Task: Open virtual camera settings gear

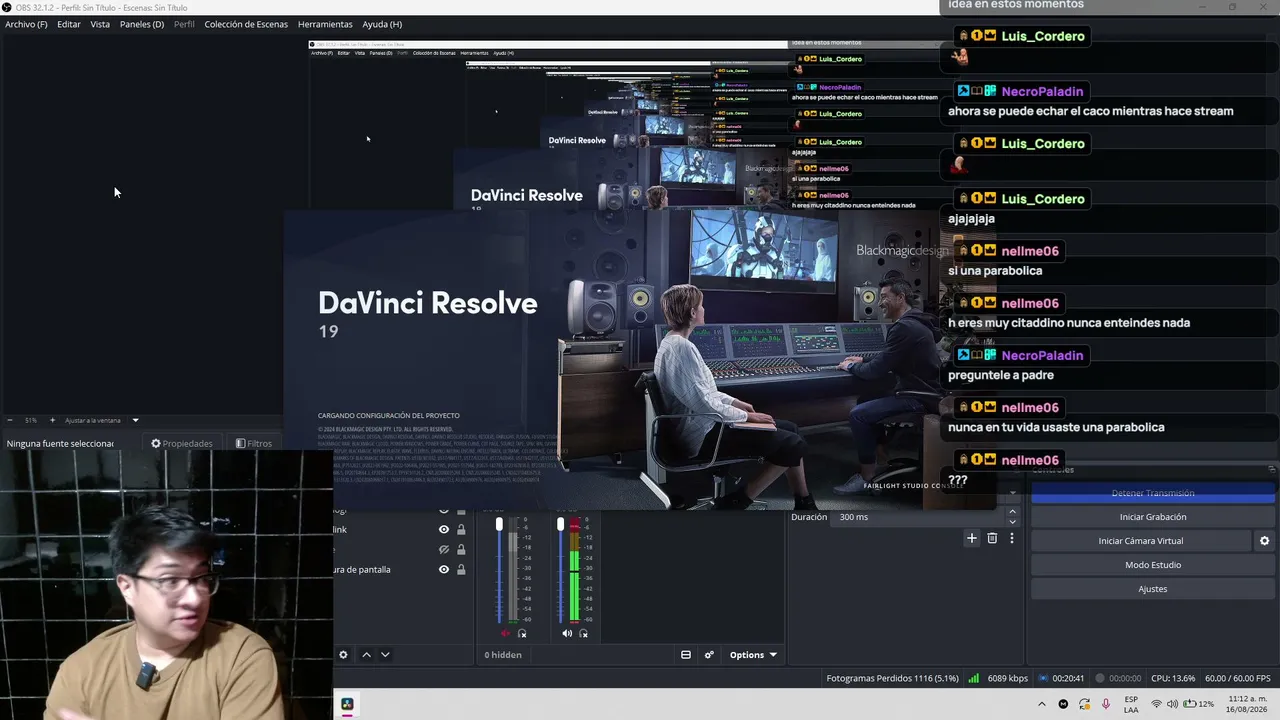Action: (x=1264, y=541)
